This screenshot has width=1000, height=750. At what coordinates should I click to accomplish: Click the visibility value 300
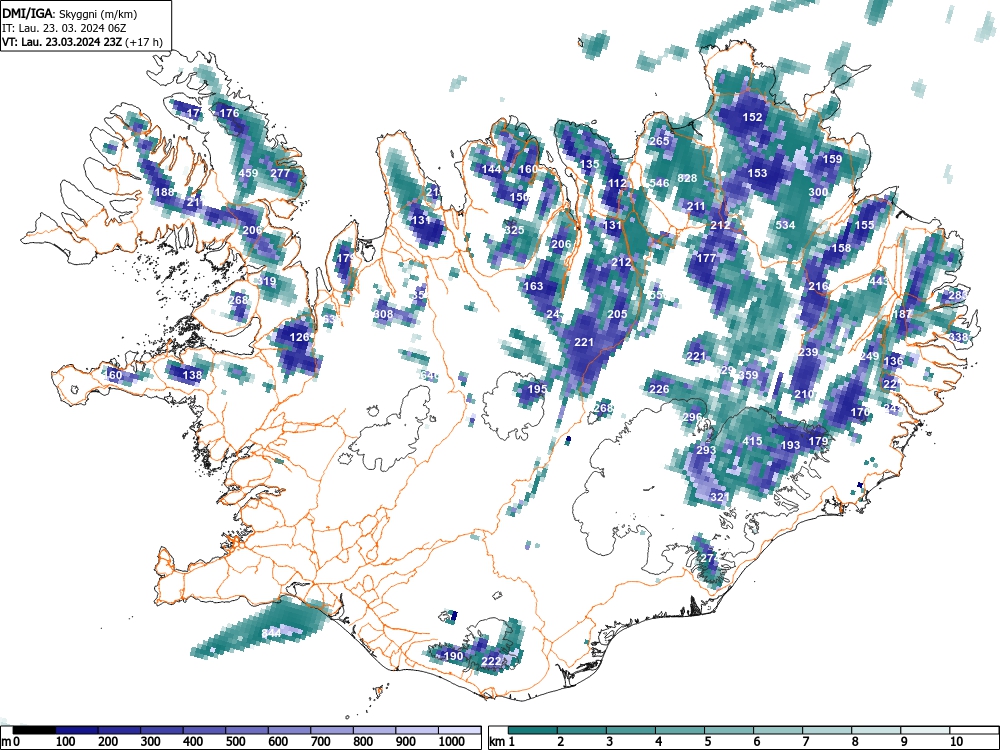[x=818, y=191]
